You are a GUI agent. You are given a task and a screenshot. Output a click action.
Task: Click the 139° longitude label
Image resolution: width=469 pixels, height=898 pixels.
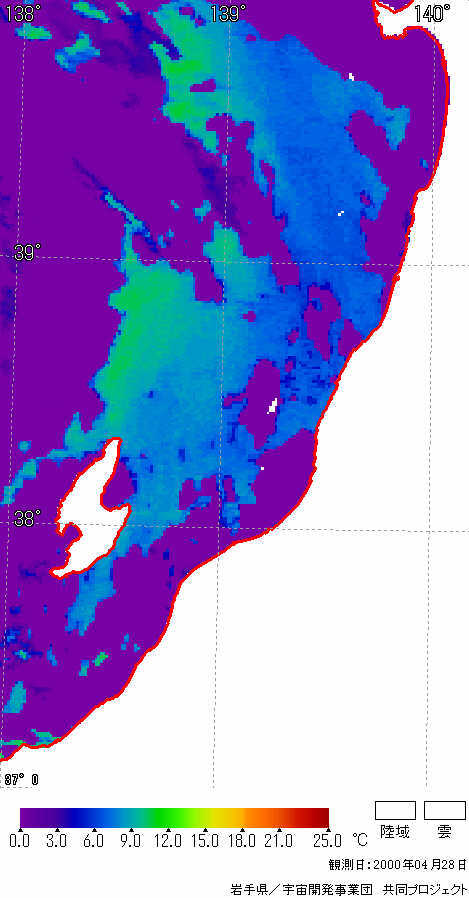pos(228,13)
